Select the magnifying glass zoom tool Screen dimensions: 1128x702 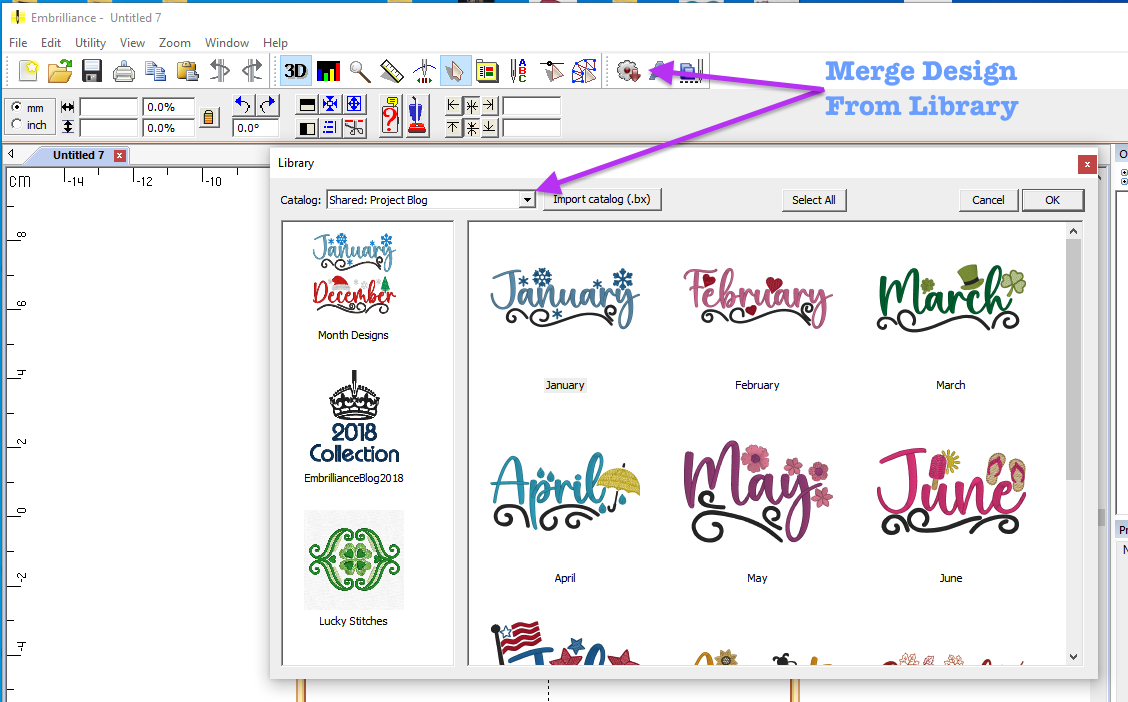(x=360, y=71)
